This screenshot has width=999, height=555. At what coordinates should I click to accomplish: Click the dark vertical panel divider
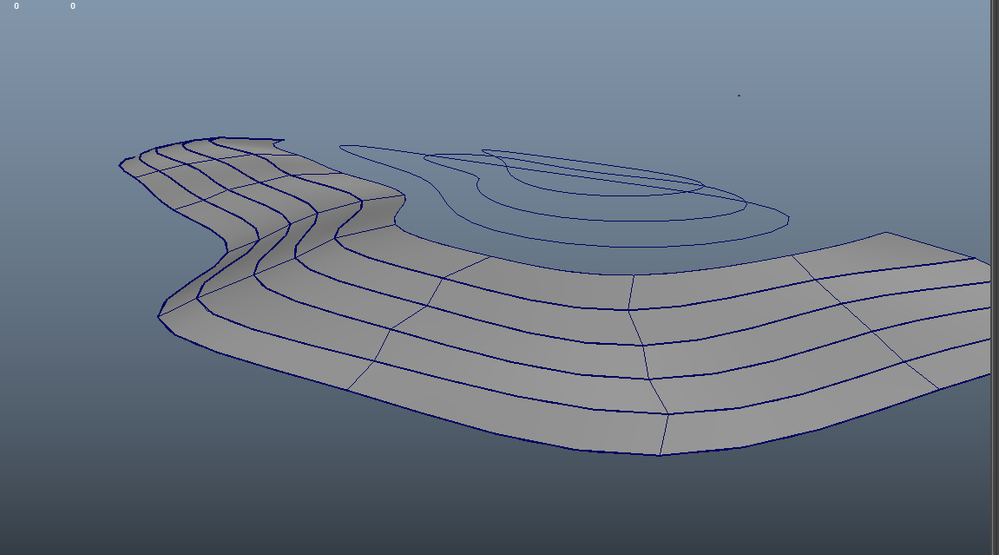tap(995, 277)
